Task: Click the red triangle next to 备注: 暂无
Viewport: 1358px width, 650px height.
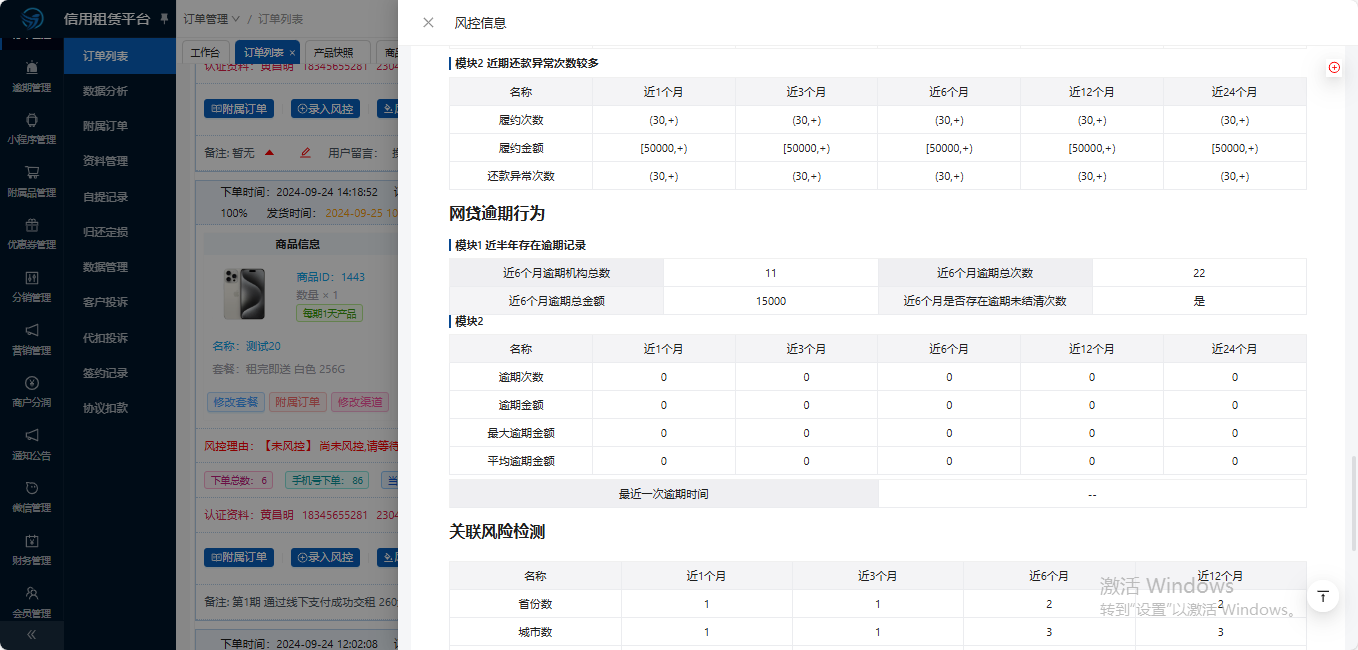Action: (x=269, y=153)
